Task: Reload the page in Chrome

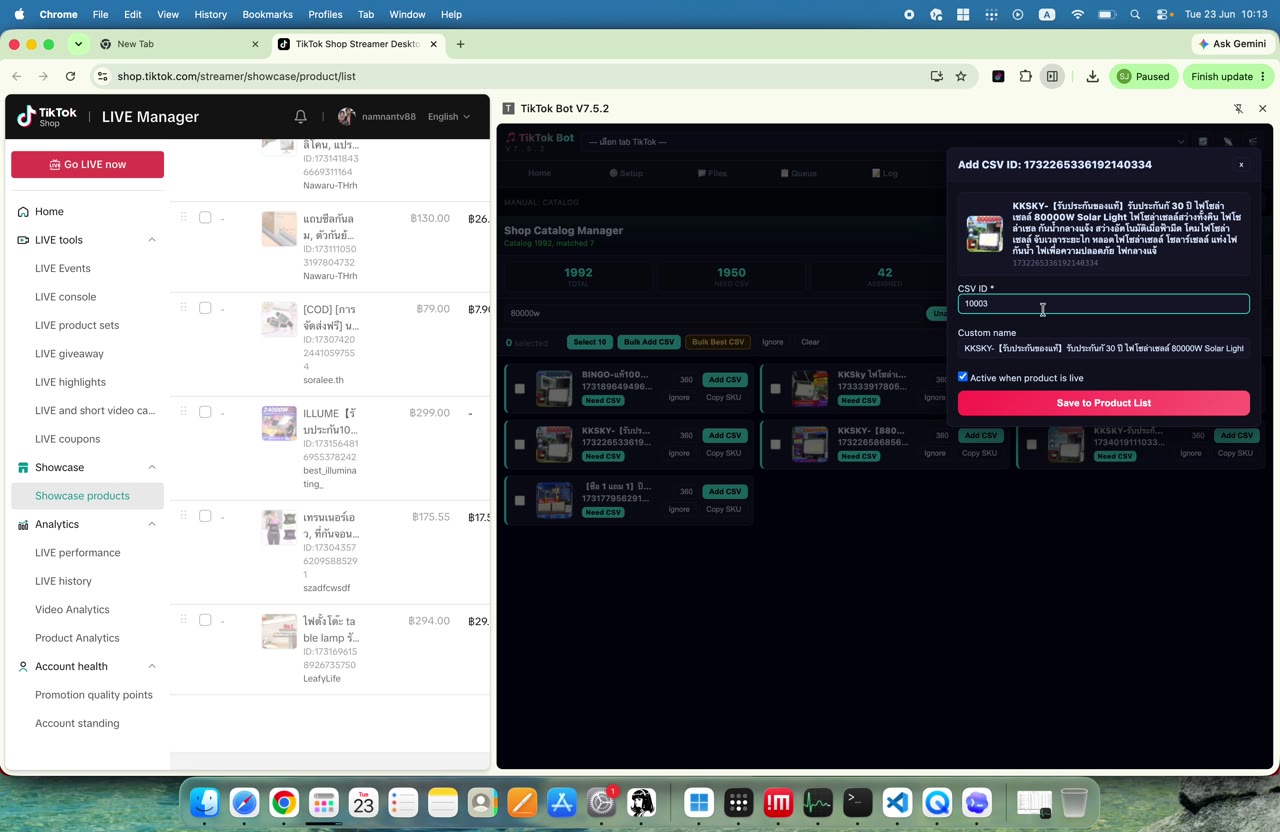Action: coord(70,76)
